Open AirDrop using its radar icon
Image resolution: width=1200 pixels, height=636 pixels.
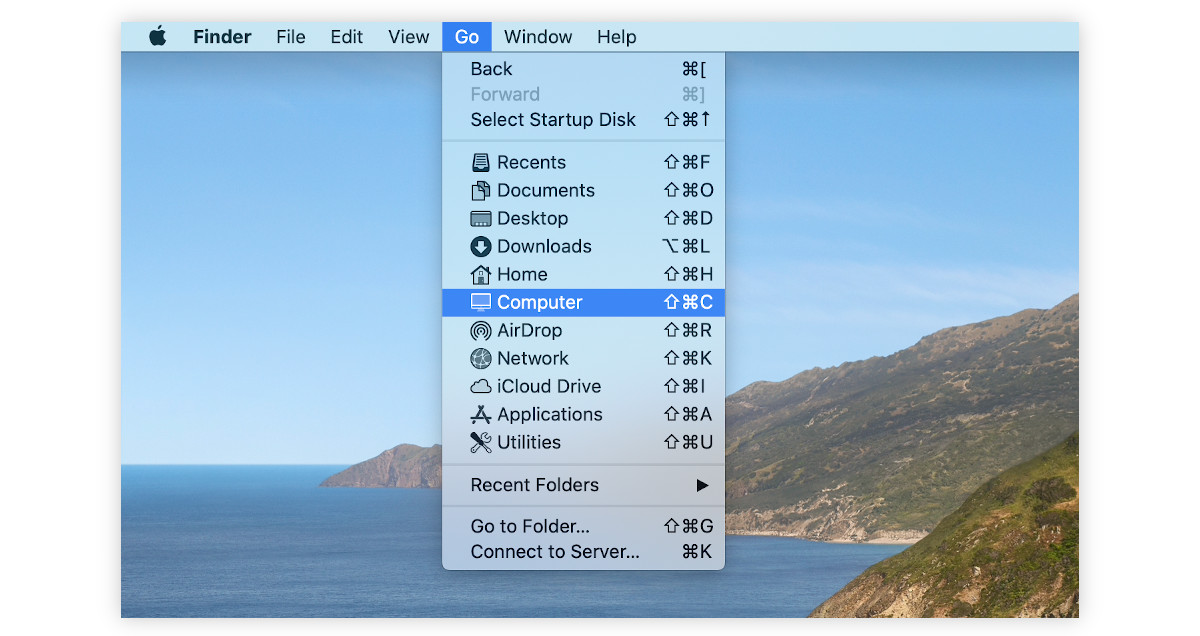click(482, 330)
